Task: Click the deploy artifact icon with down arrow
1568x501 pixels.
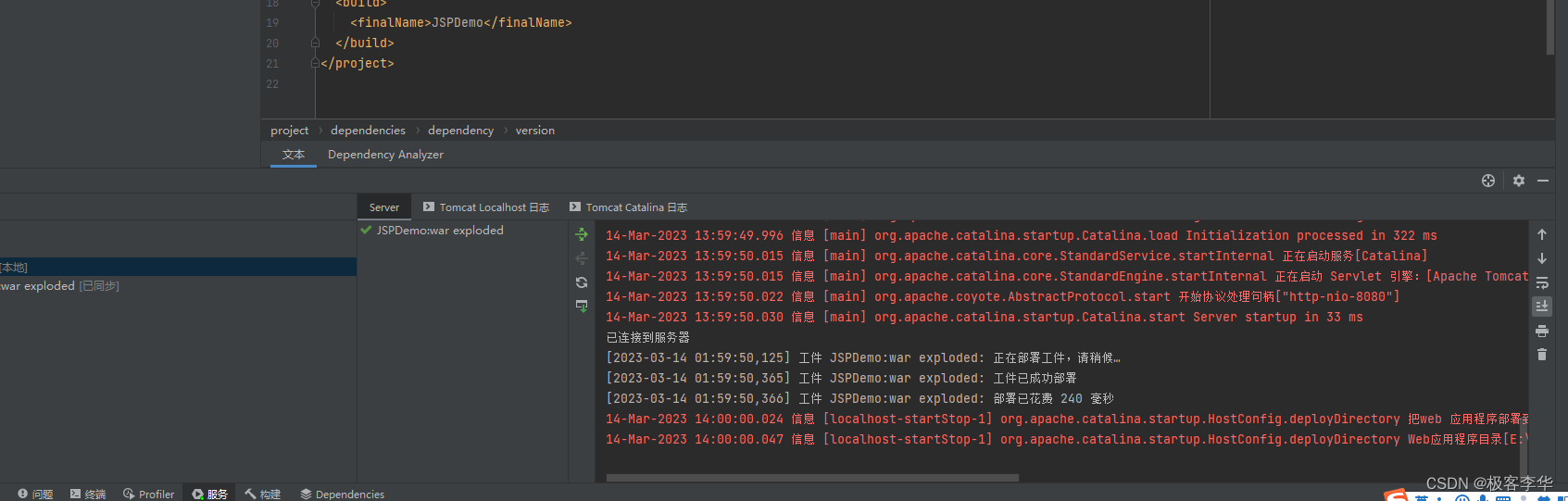Action: pos(582,306)
